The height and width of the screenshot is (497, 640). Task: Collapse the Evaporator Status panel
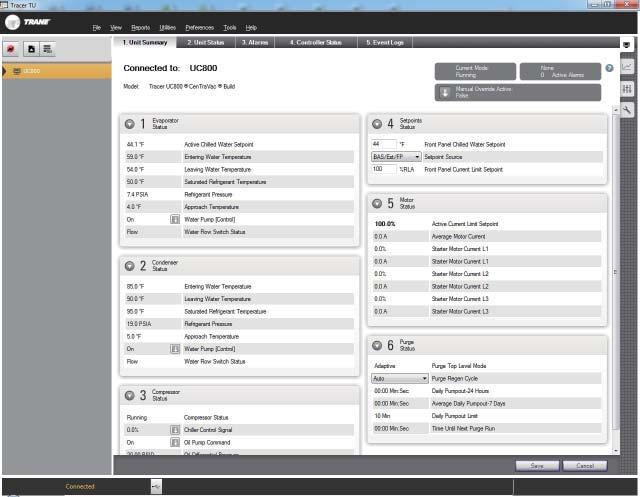(129, 124)
